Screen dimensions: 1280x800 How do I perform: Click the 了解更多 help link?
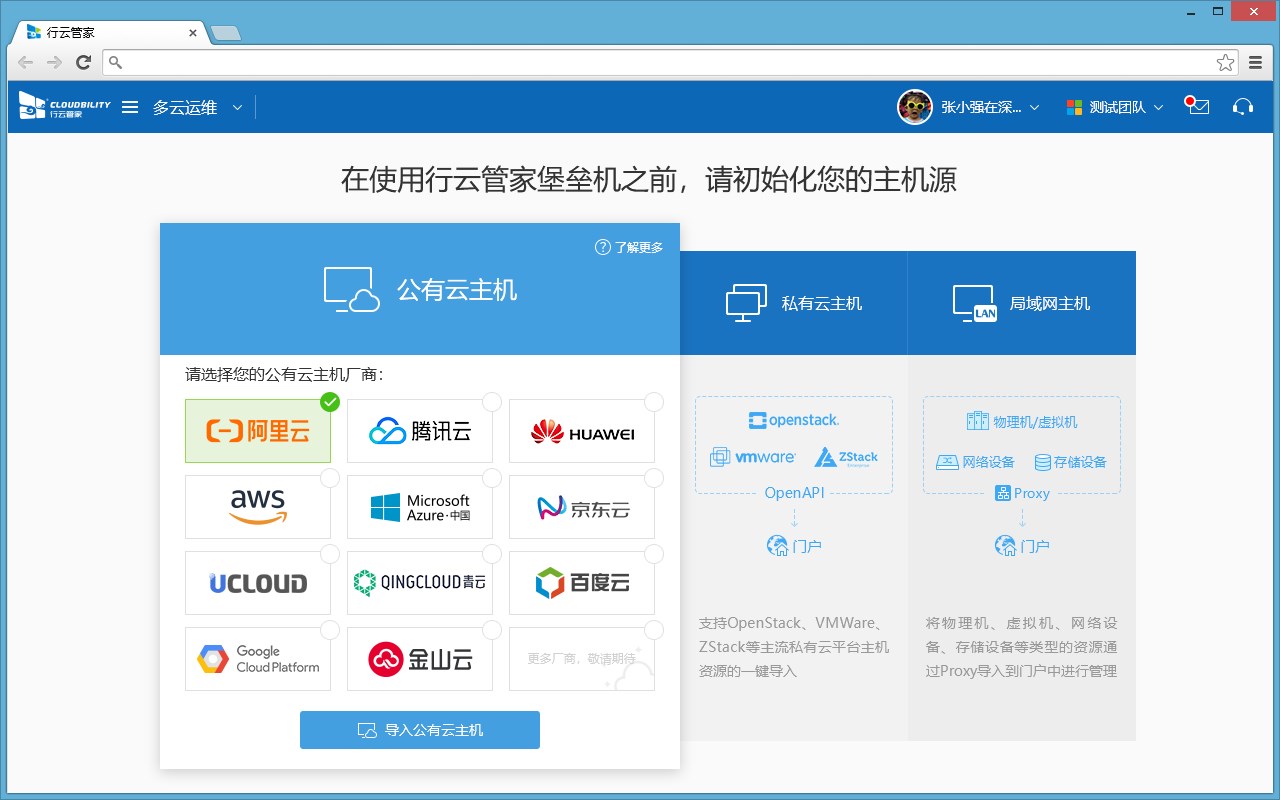[629, 247]
